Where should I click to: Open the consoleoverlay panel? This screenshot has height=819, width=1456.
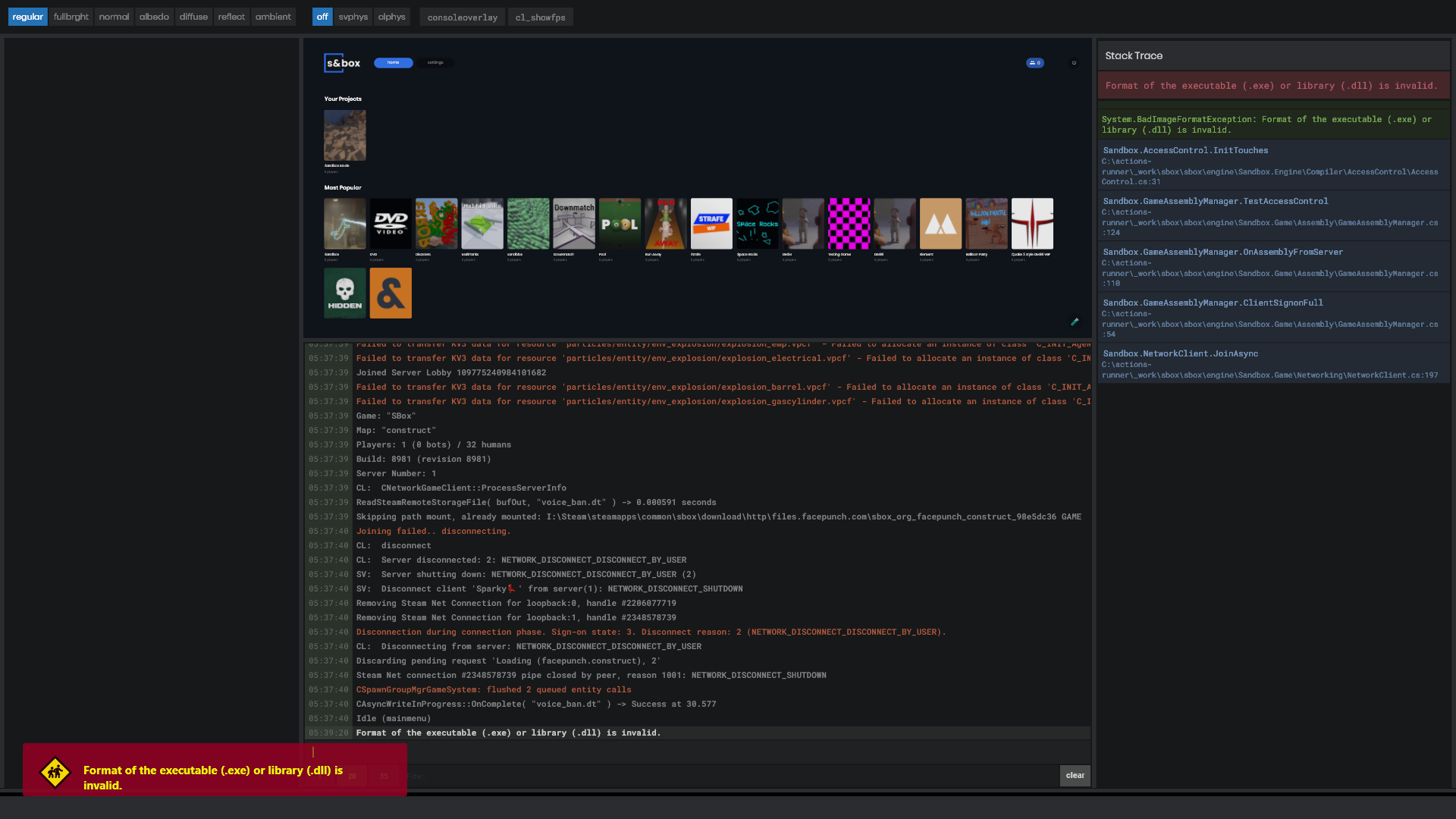(462, 16)
